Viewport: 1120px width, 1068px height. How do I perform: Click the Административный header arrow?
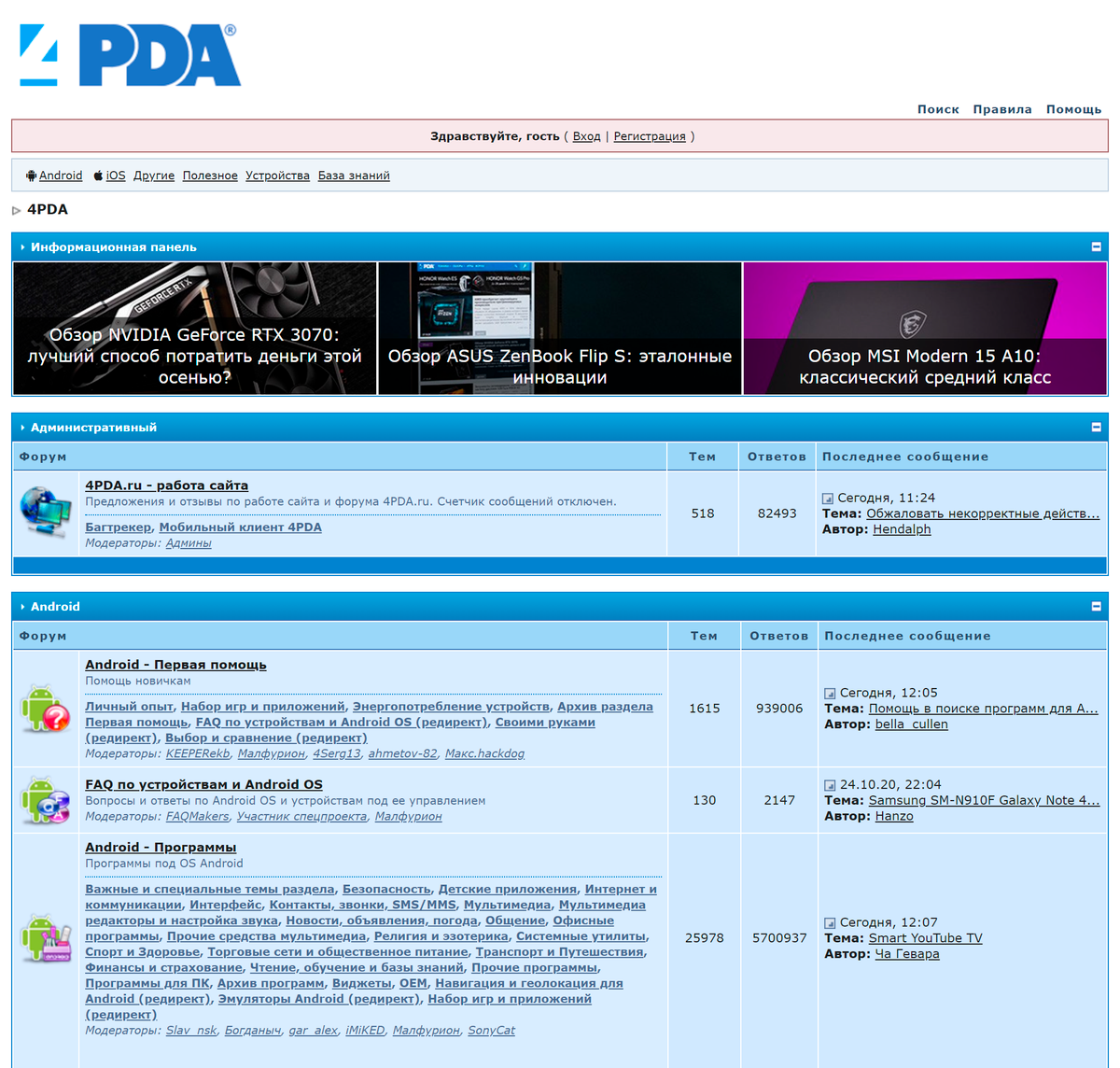click(22, 428)
